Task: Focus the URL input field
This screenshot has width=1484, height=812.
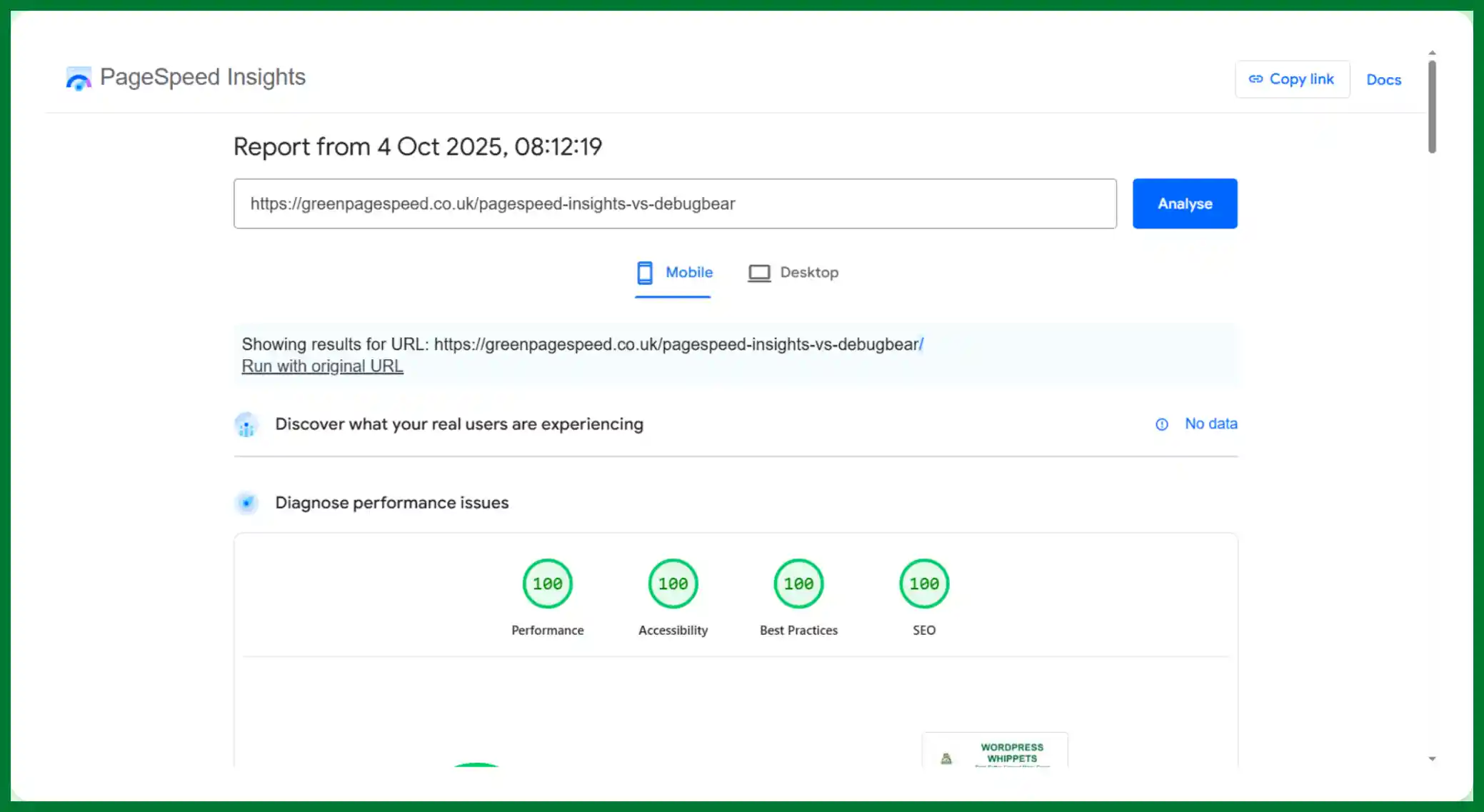Action: pos(674,204)
